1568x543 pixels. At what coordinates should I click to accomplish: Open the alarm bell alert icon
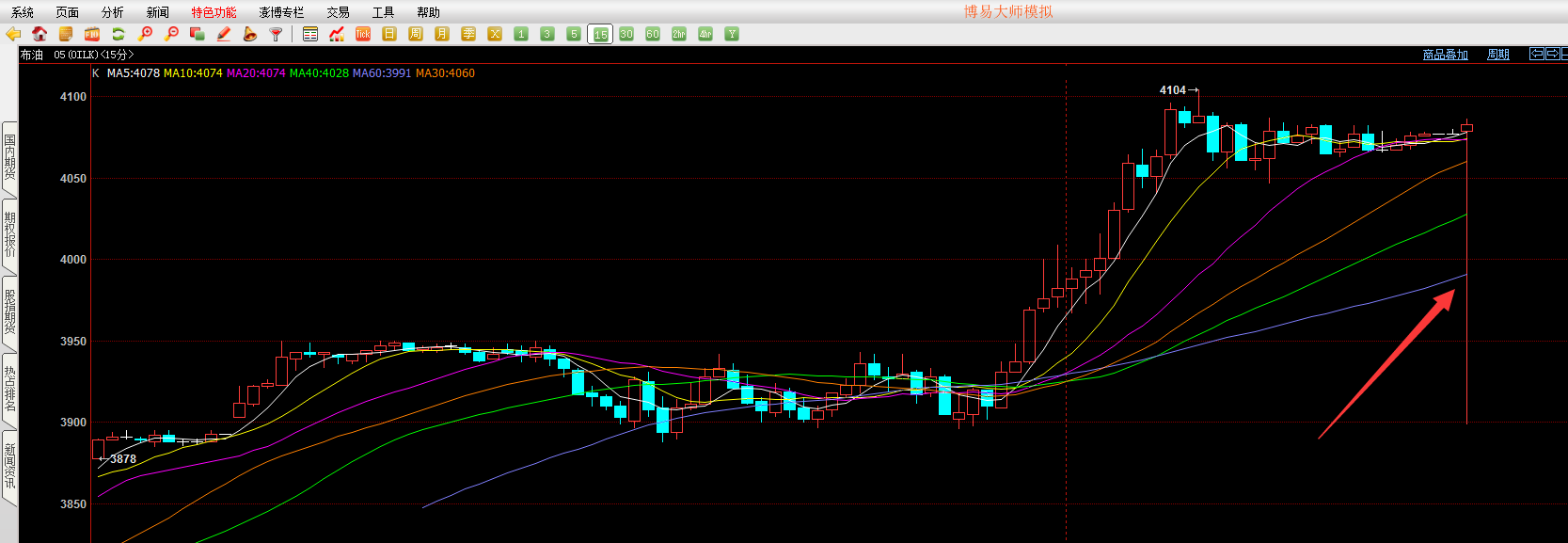(249, 34)
